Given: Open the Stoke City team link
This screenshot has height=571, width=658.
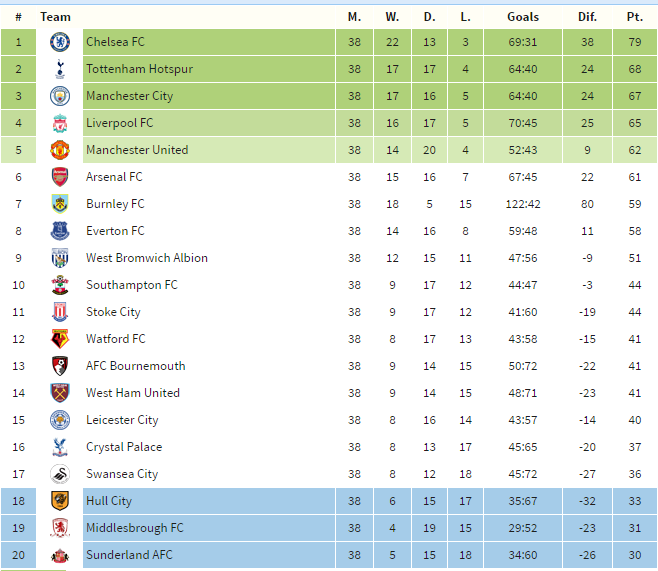Looking at the screenshot, I should (x=113, y=312).
